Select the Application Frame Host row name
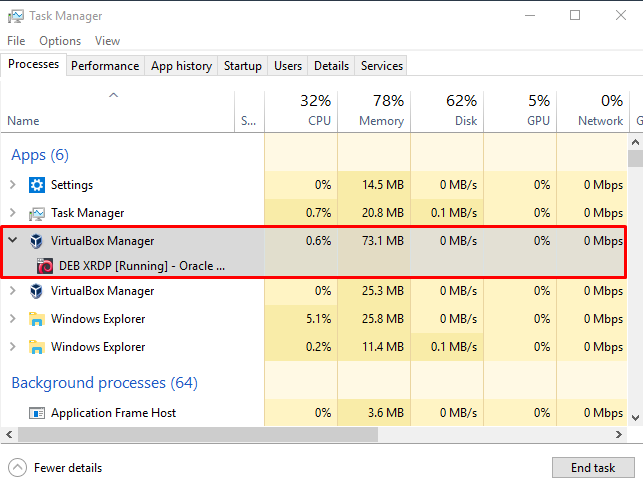This screenshot has height=492, width=643. click(113, 413)
